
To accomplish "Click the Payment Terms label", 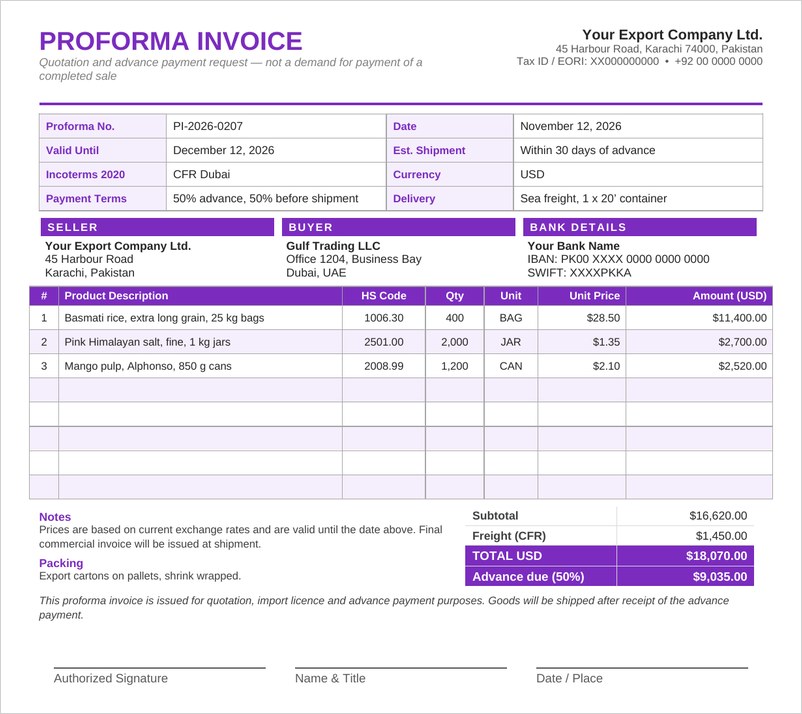I will [x=86, y=198].
